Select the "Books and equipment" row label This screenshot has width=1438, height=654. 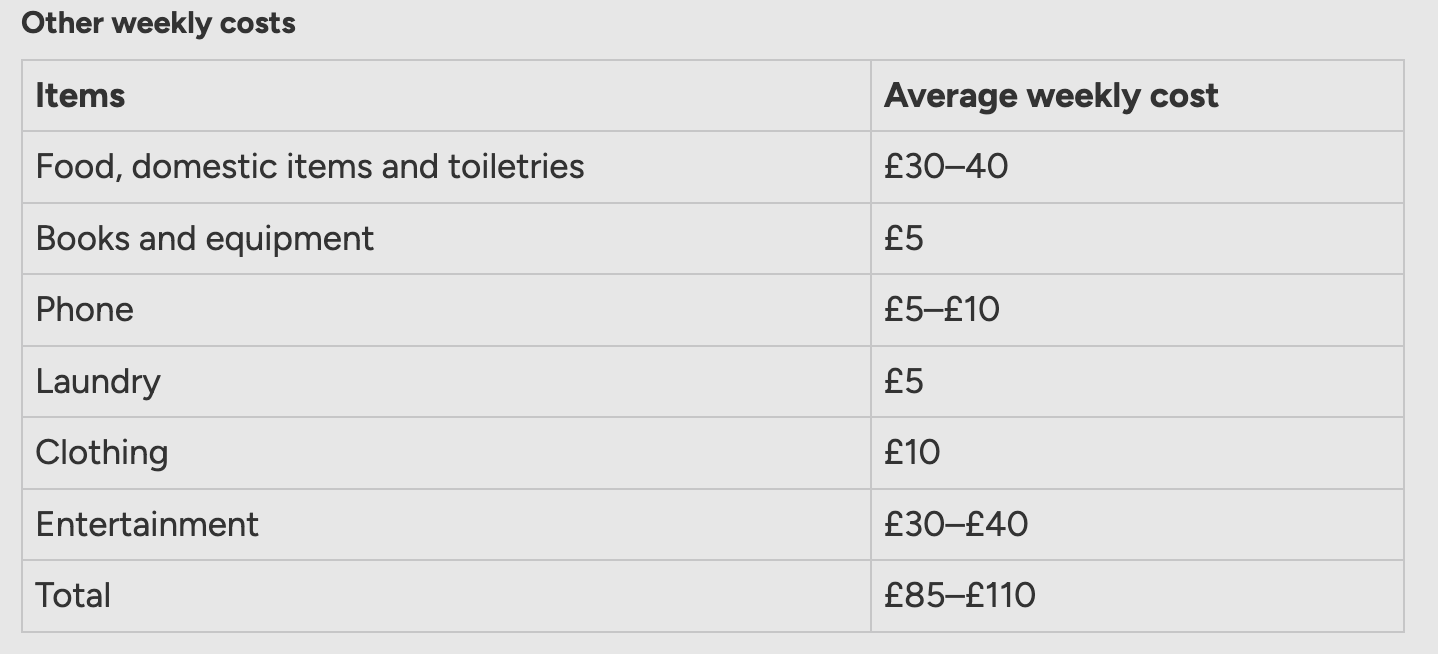(x=204, y=238)
